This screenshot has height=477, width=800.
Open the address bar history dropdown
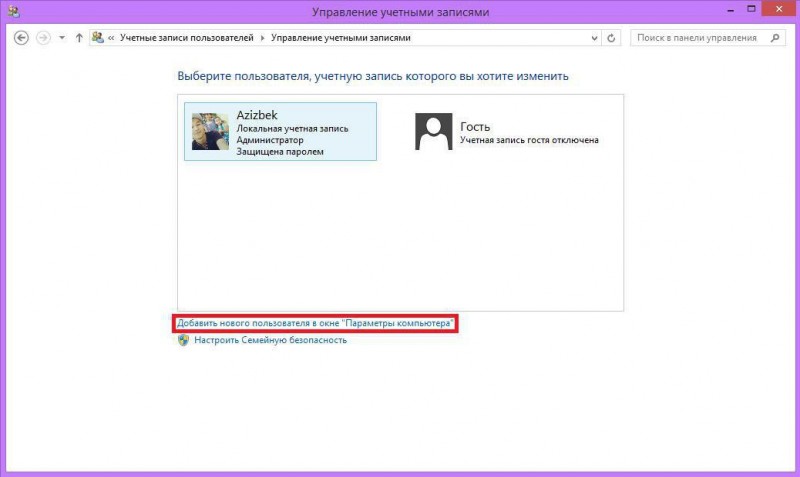coord(594,38)
